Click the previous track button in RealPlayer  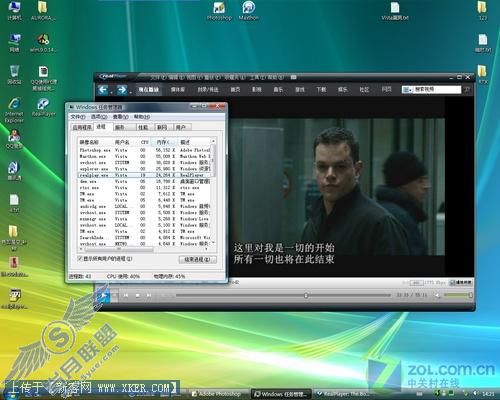(126, 295)
